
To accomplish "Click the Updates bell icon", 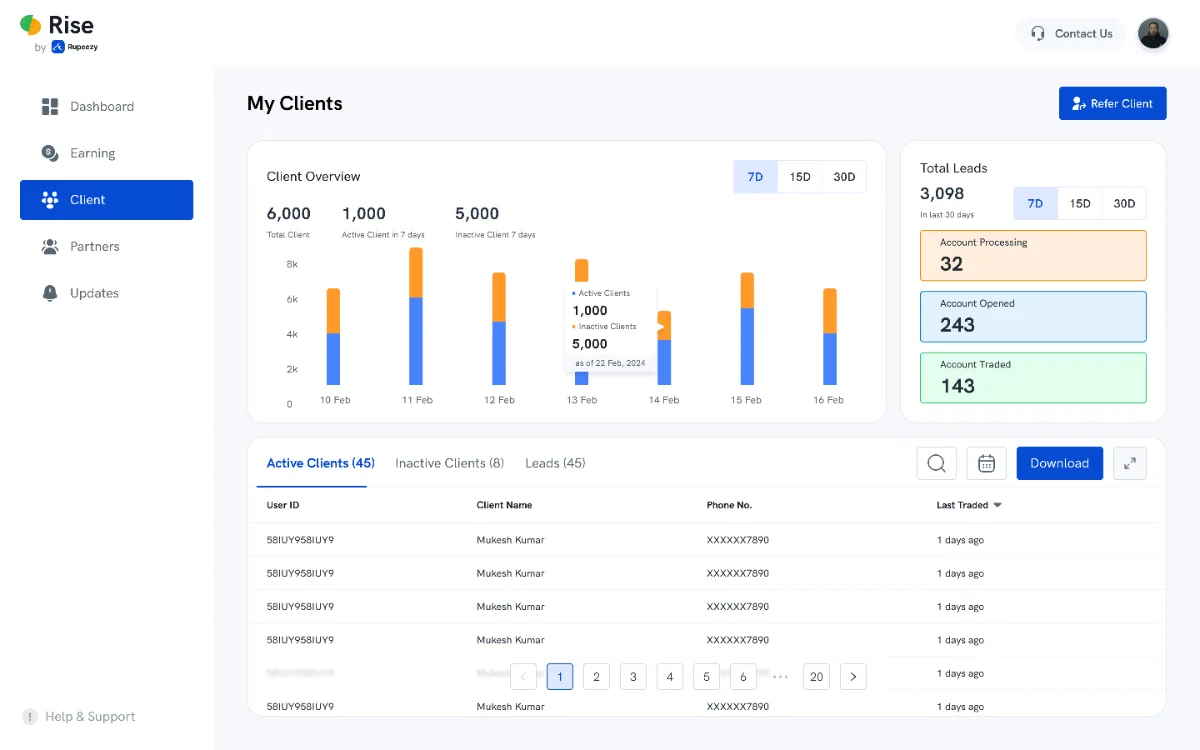I will [50, 293].
